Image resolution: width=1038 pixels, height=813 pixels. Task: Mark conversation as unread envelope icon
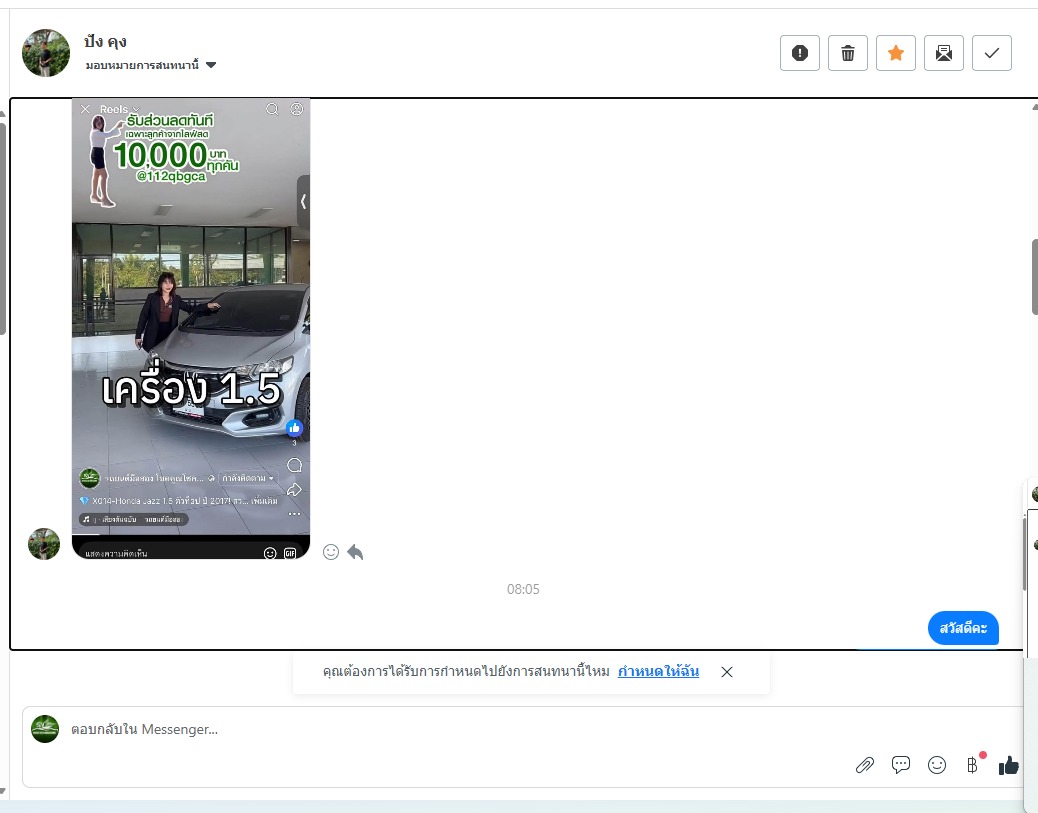tap(944, 53)
